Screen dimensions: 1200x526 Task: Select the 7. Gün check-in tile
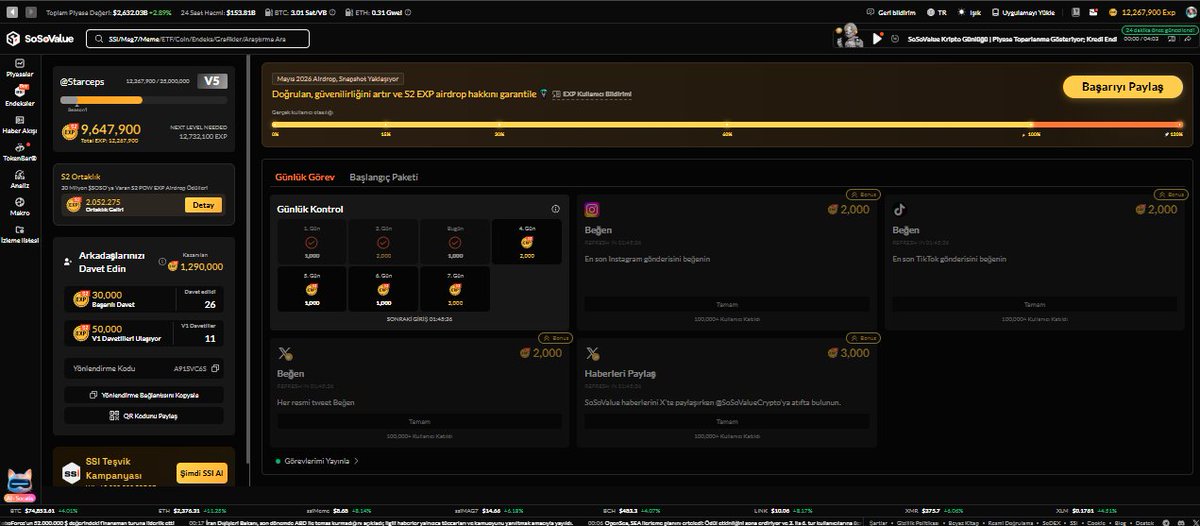pyautogui.click(x=455, y=289)
